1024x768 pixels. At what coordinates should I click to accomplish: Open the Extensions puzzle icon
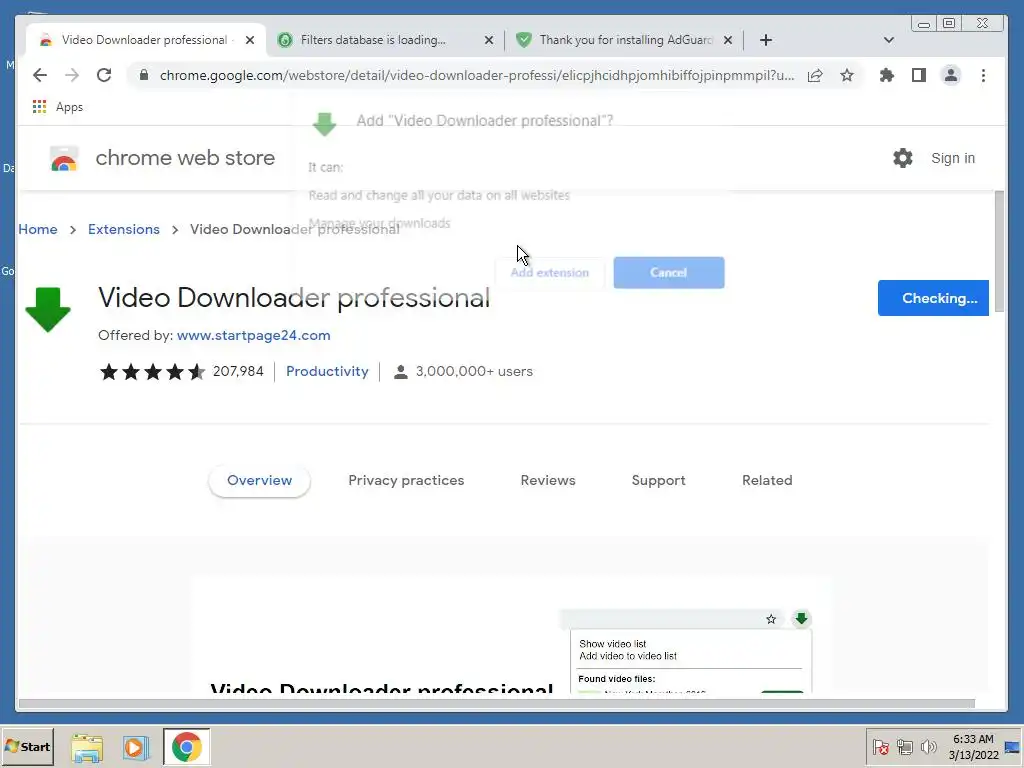coord(886,75)
